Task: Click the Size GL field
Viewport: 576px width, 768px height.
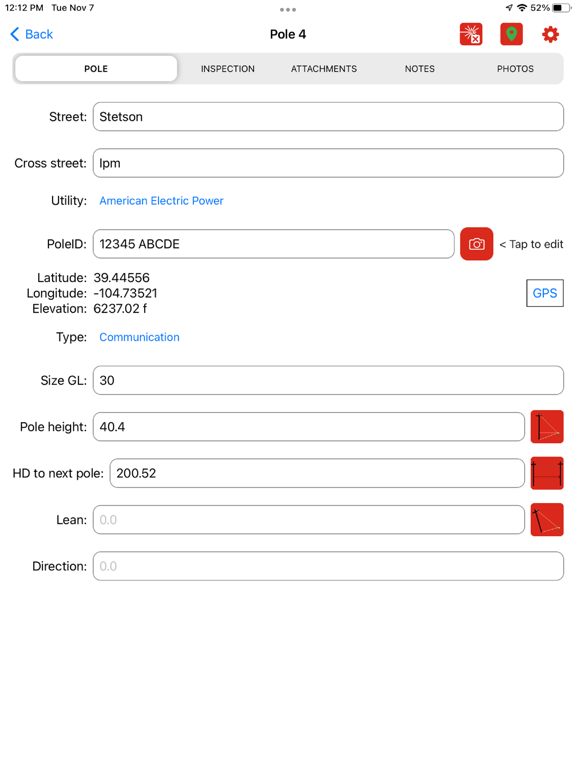Action: tap(328, 380)
